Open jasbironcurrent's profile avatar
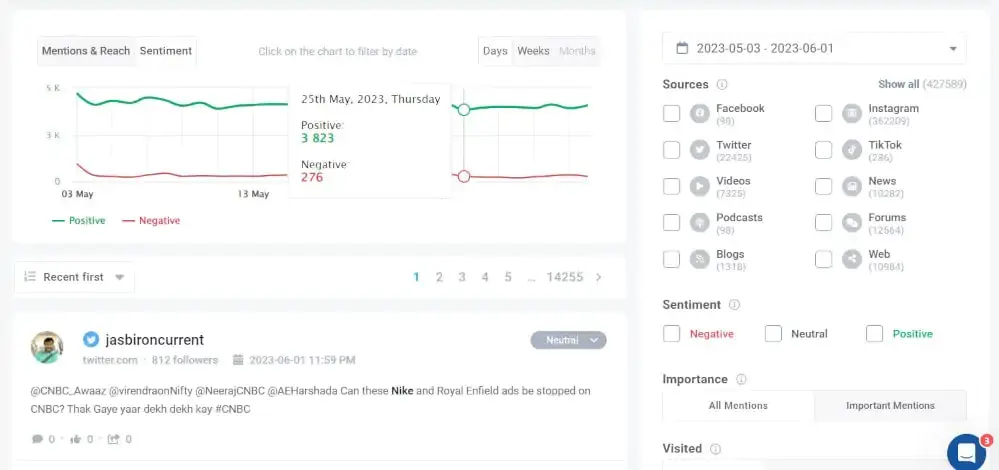The height and width of the screenshot is (470, 999). click(x=47, y=347)
